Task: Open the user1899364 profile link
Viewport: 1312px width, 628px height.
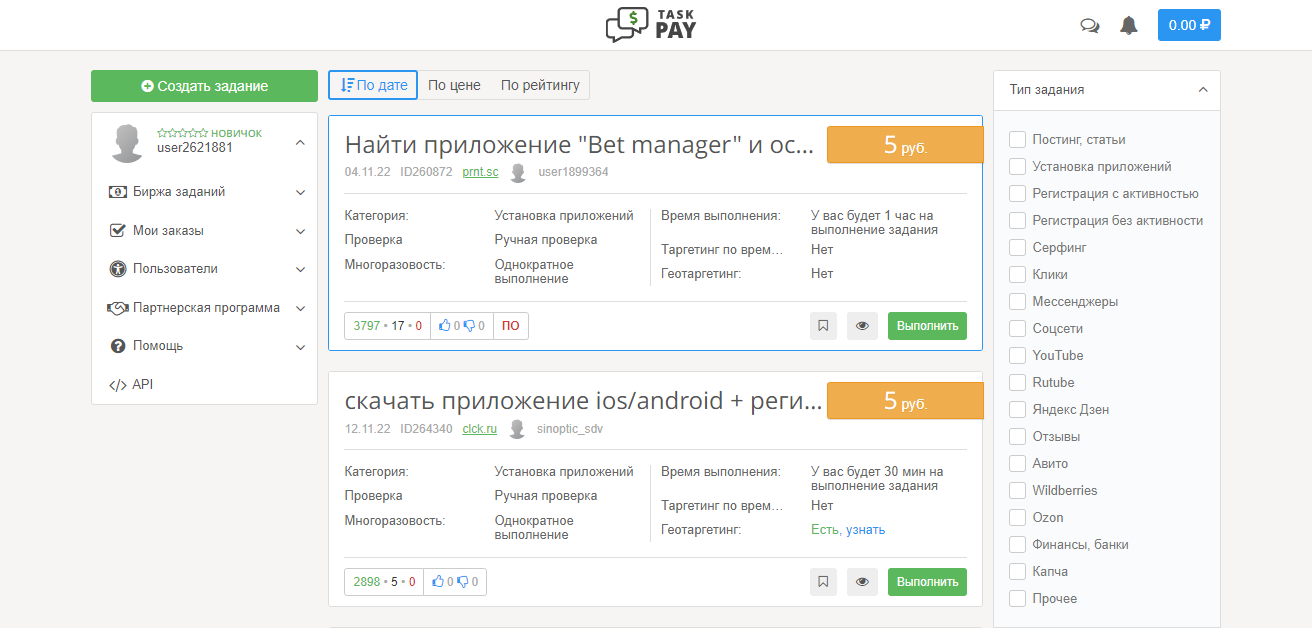Action: coord(573,172)
